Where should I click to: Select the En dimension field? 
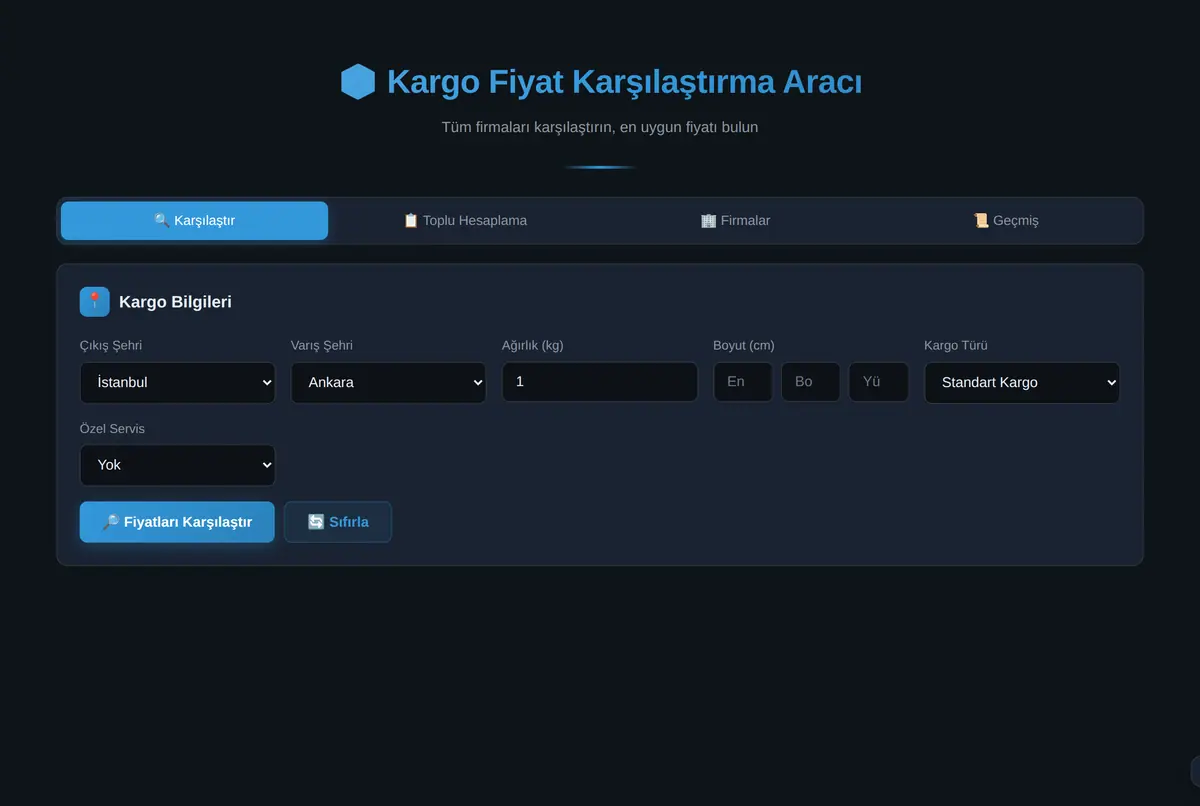743,382
